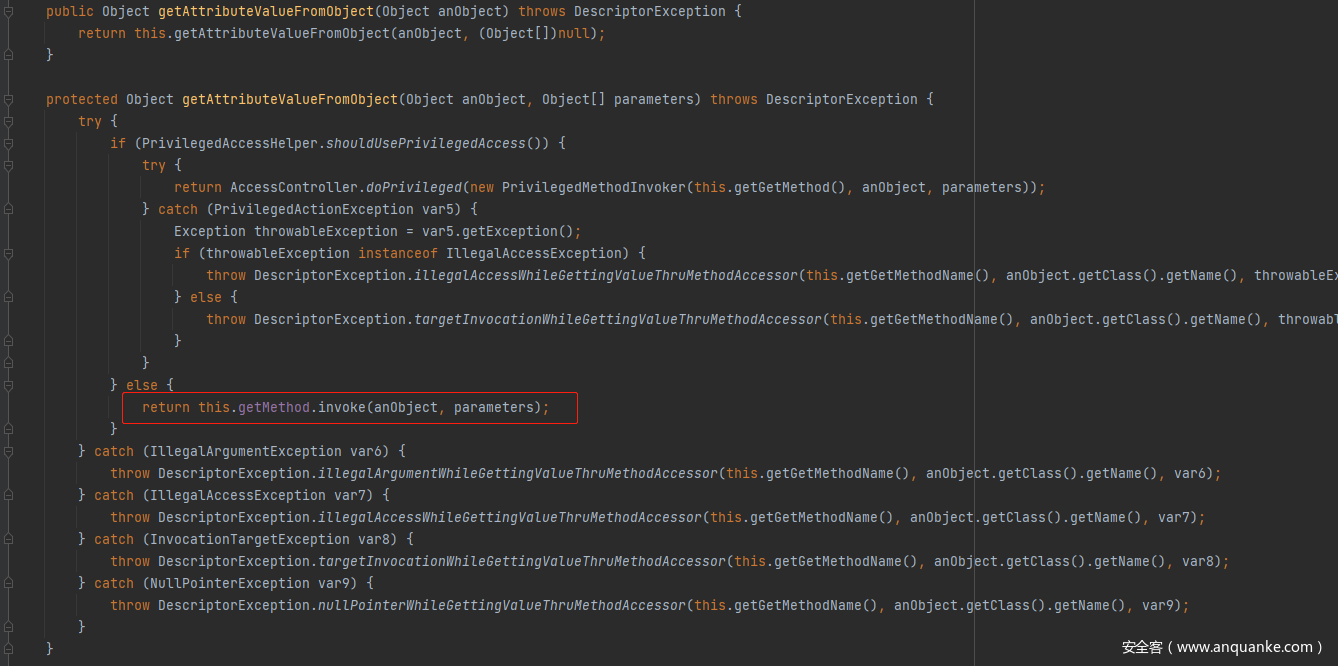Click 'AccessController' in the return statement
The width and height of the screenshot is (1338, 666).
coord(294,187)
